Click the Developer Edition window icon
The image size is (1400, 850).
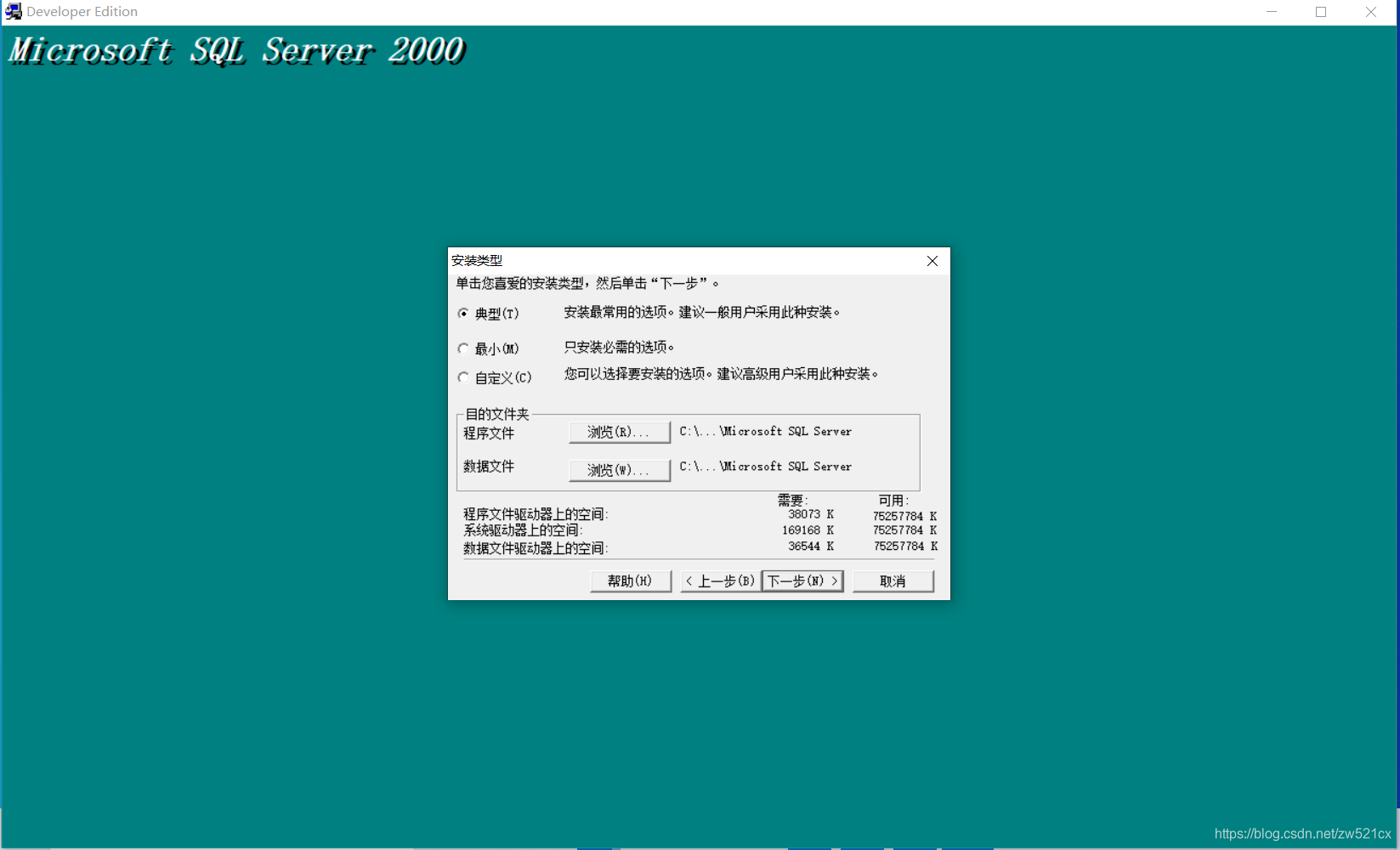point(14,12)
